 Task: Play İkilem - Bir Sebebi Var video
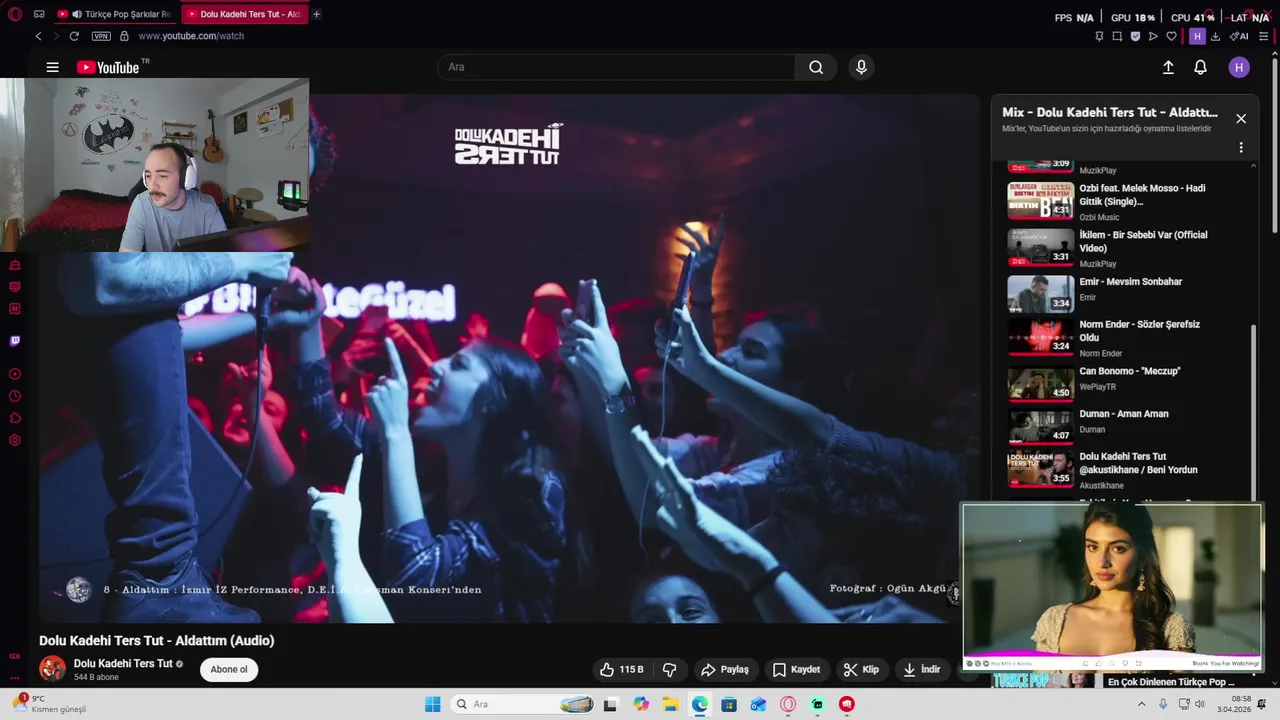coord(1128,248)
